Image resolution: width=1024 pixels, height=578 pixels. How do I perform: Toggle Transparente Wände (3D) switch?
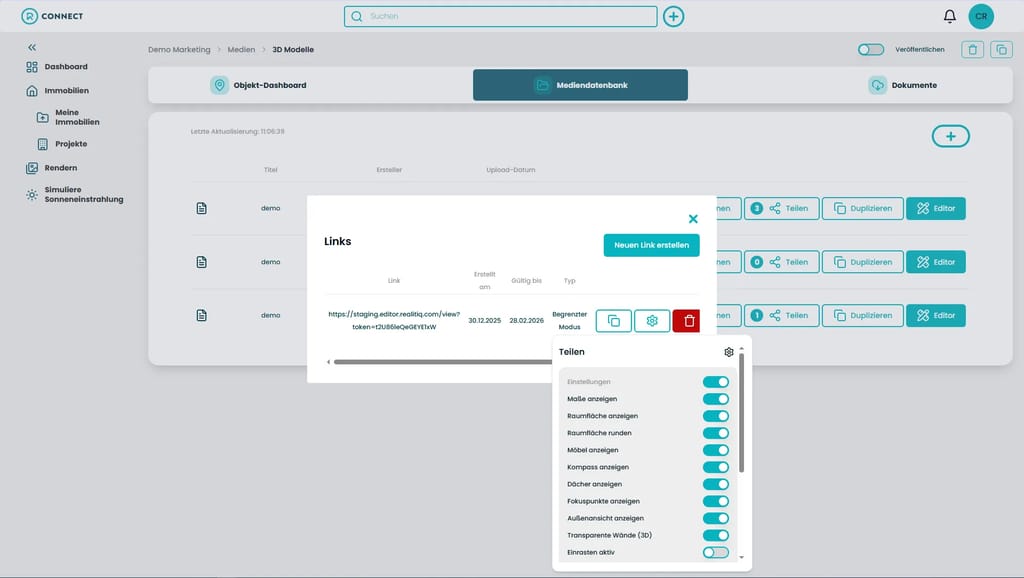[716, 535]
